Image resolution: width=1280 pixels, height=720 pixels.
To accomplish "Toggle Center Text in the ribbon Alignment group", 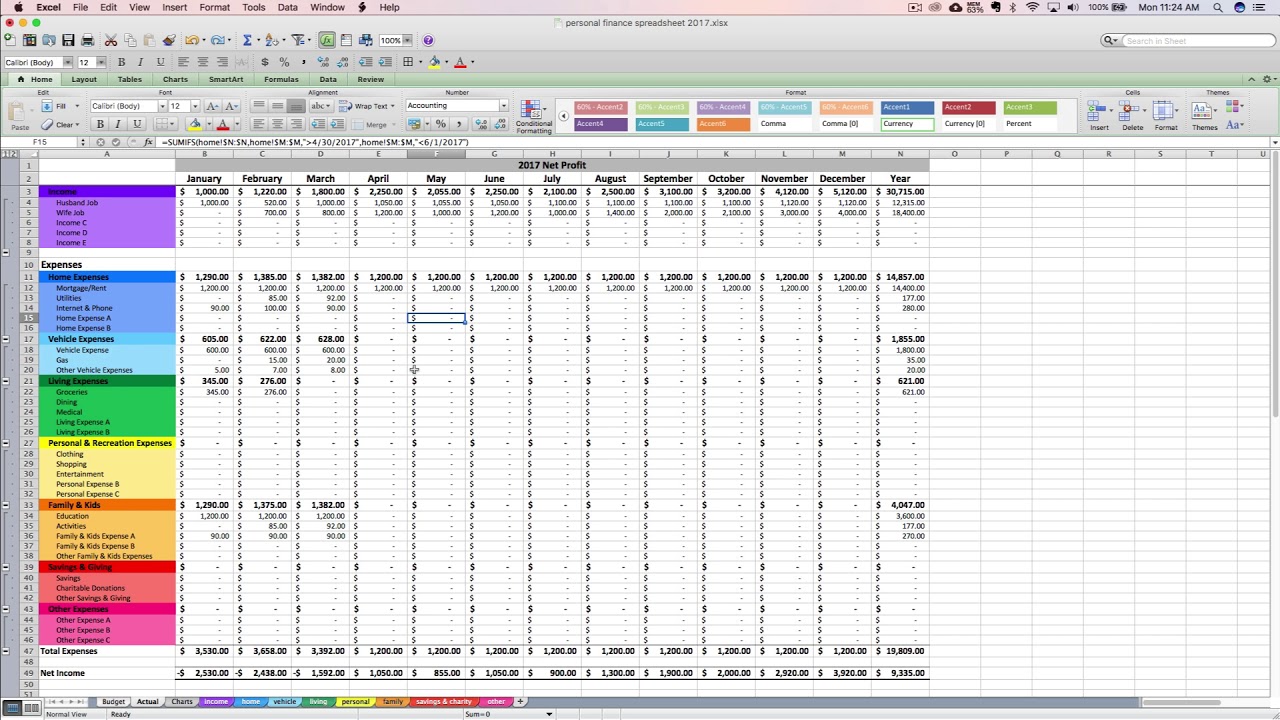I will coord(277,124).
